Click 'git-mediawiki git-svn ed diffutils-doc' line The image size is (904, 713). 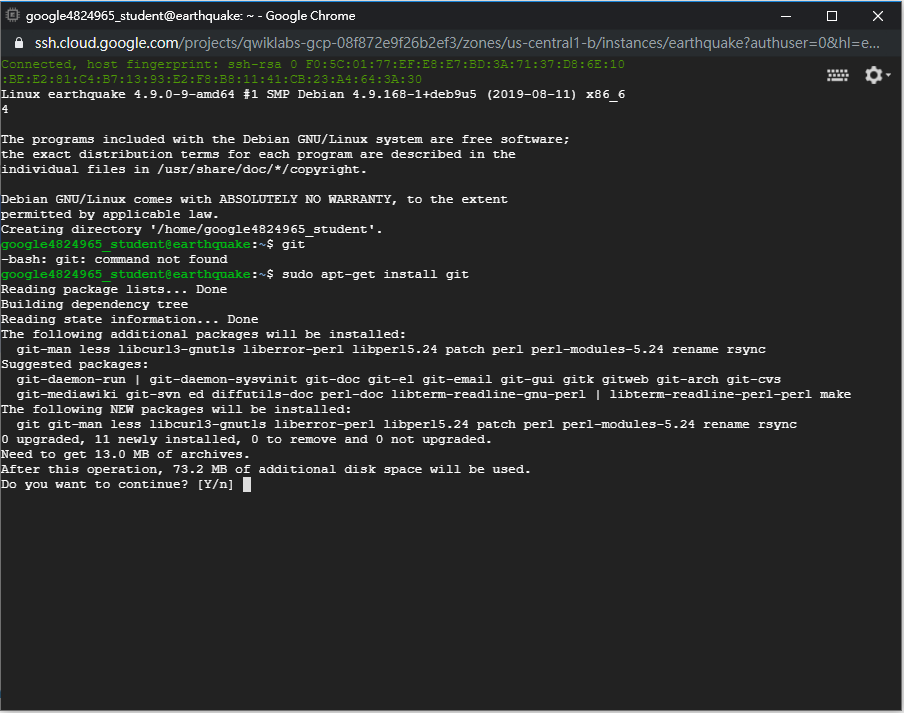[x=434, y=394]
